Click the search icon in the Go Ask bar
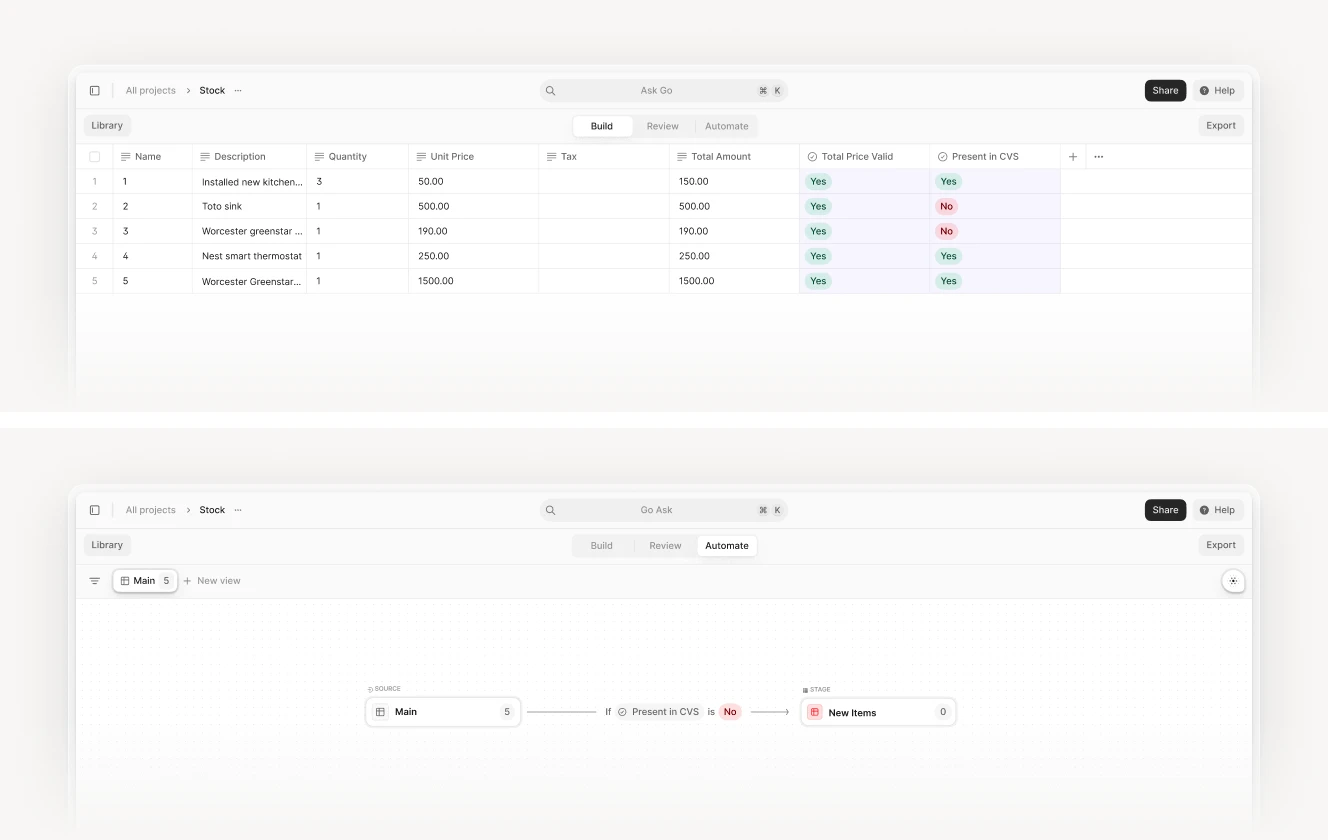 550,510
